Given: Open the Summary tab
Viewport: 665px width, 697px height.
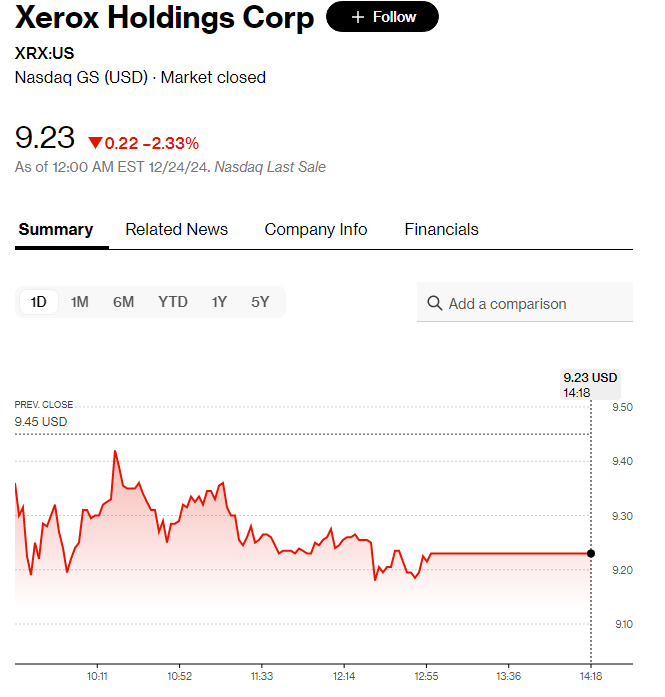Looking at the screenshot, I should point(56,229).
